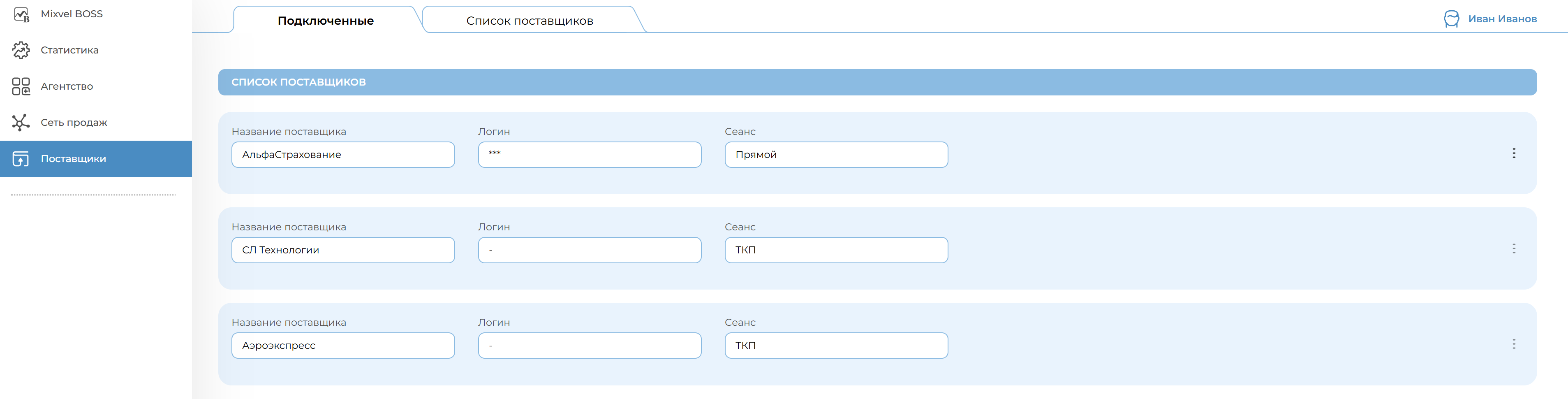The image size is (1568, 399).
Task: Click the Поставщики sidebar icon
Action: tap(21, 159)
